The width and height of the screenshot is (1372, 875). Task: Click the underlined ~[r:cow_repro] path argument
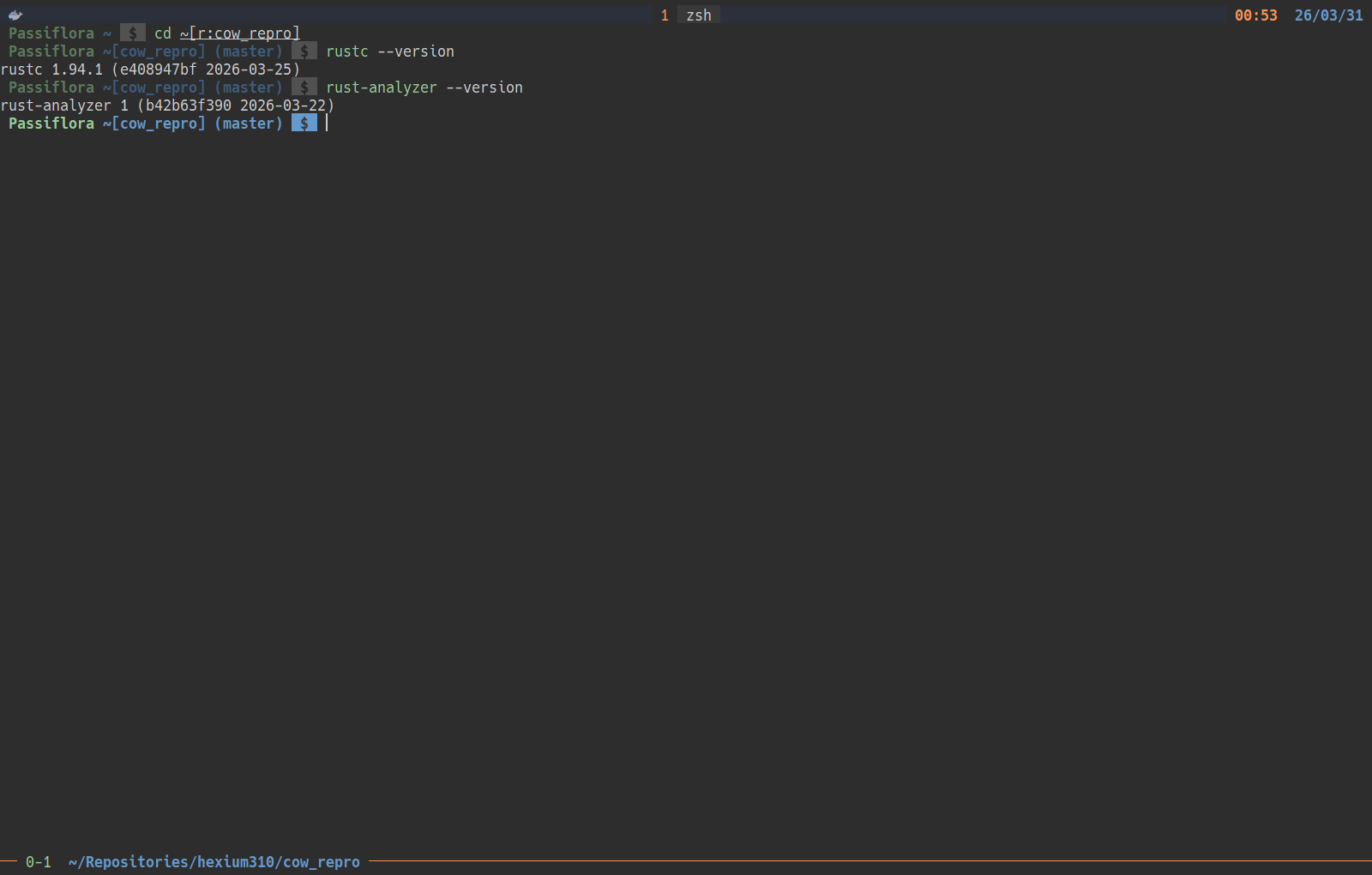[239, 33]
